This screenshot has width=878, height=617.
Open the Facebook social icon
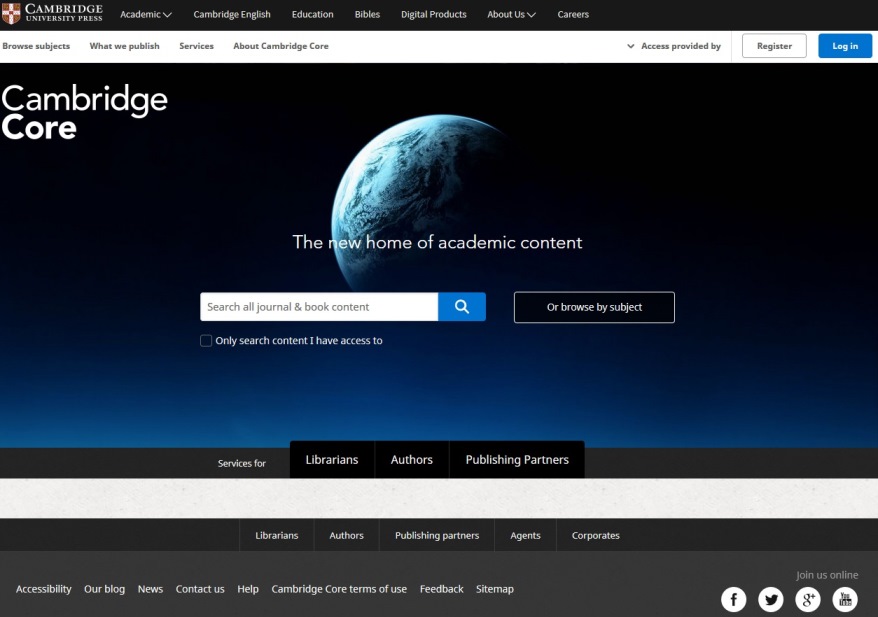pos(734,600)
